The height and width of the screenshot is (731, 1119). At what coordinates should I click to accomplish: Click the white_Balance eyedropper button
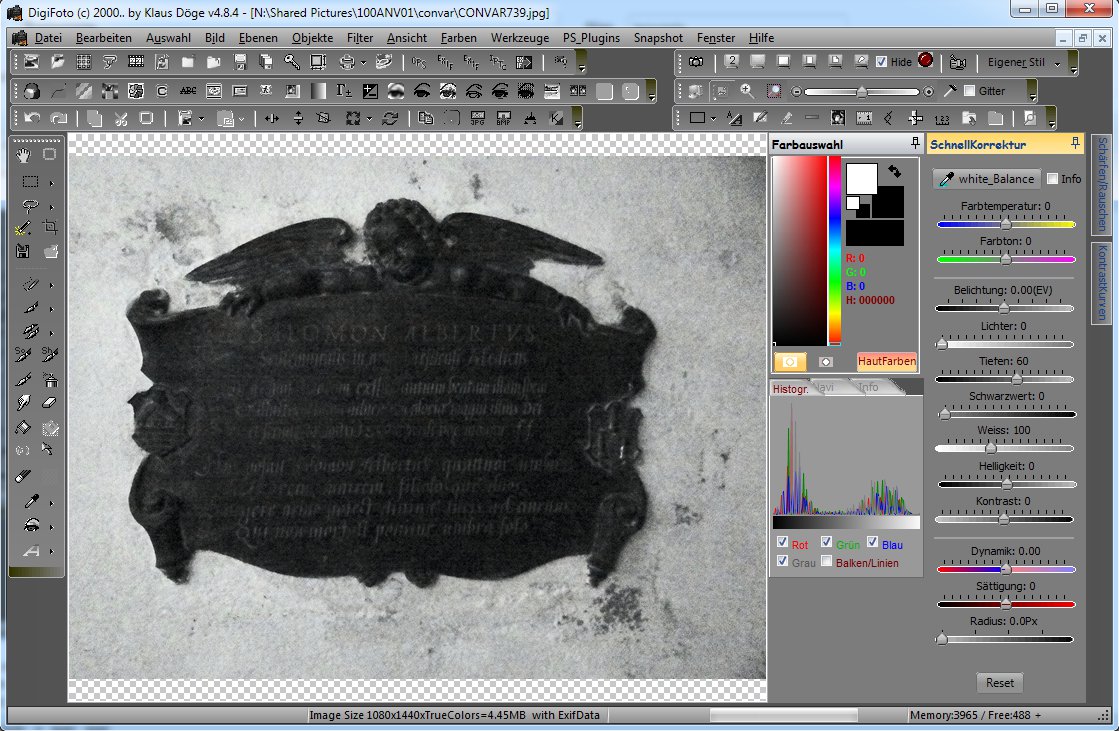tap(985, 179)
